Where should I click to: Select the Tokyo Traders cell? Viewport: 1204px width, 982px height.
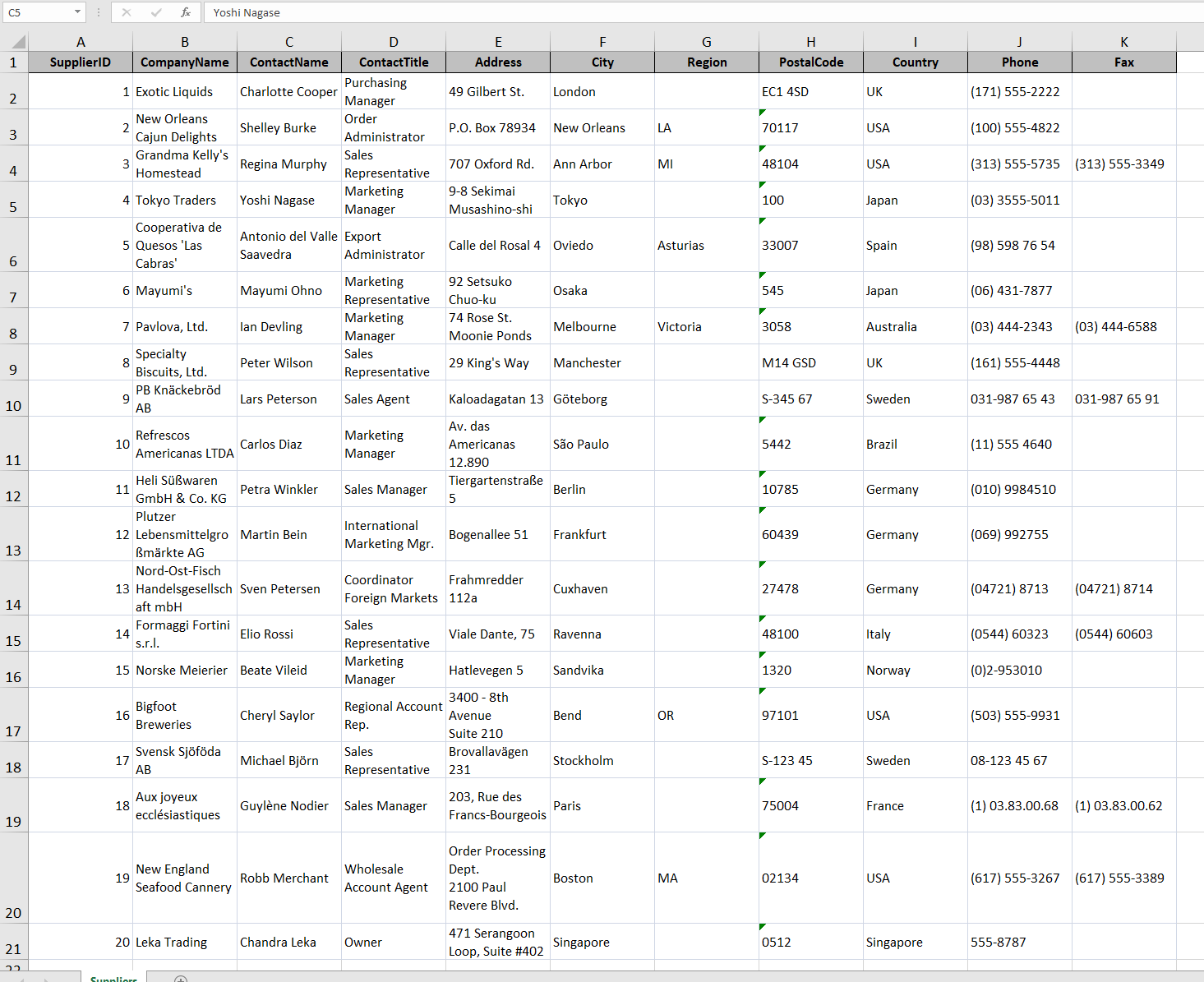pyautogui.click(x=185, y=200)
